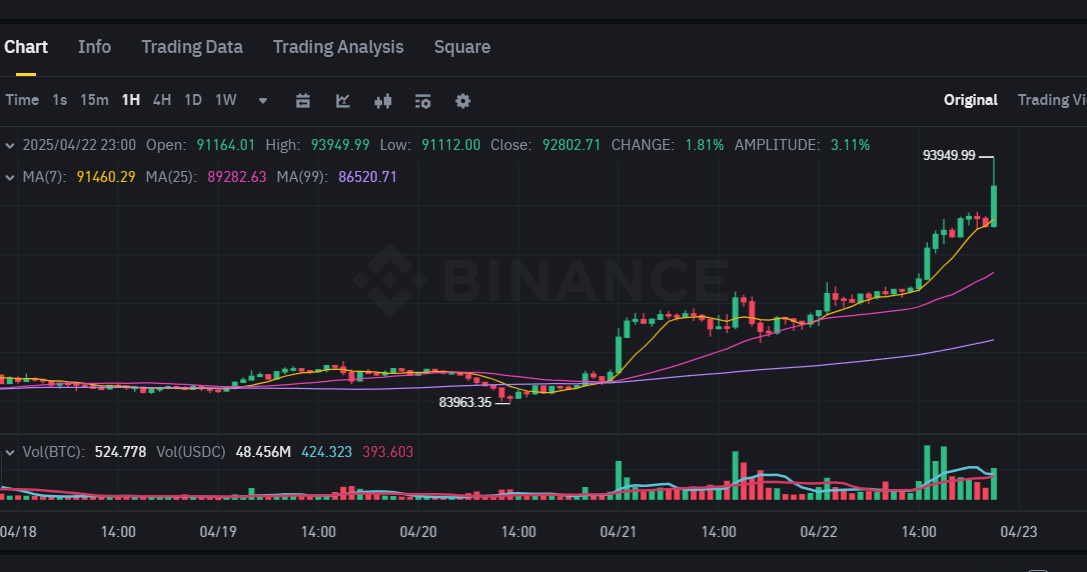Open the chart display list icon
This screenshot has width=1087, height=572.
[423, 101]
